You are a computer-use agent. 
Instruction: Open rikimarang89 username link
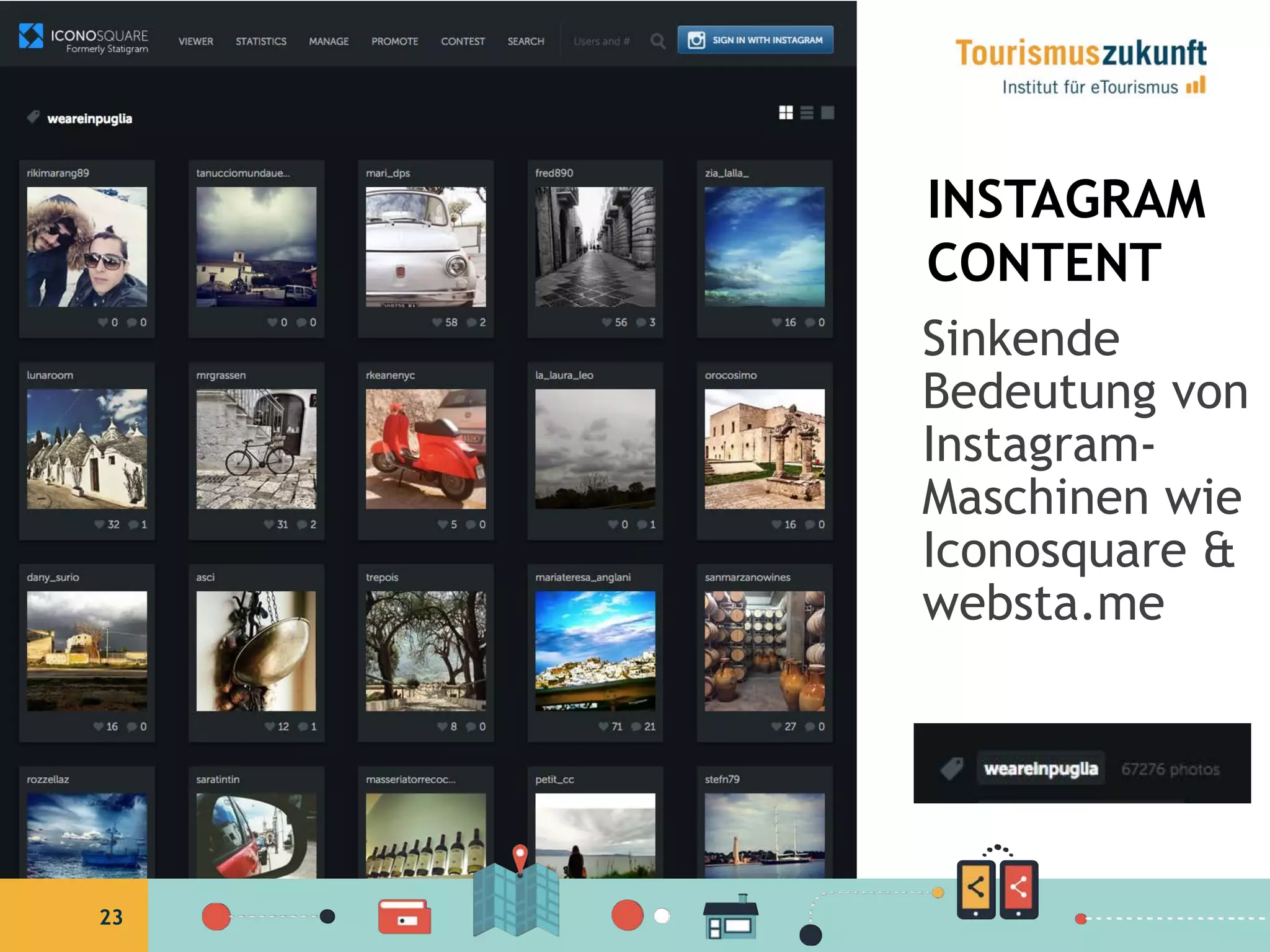tap(58, 173)
